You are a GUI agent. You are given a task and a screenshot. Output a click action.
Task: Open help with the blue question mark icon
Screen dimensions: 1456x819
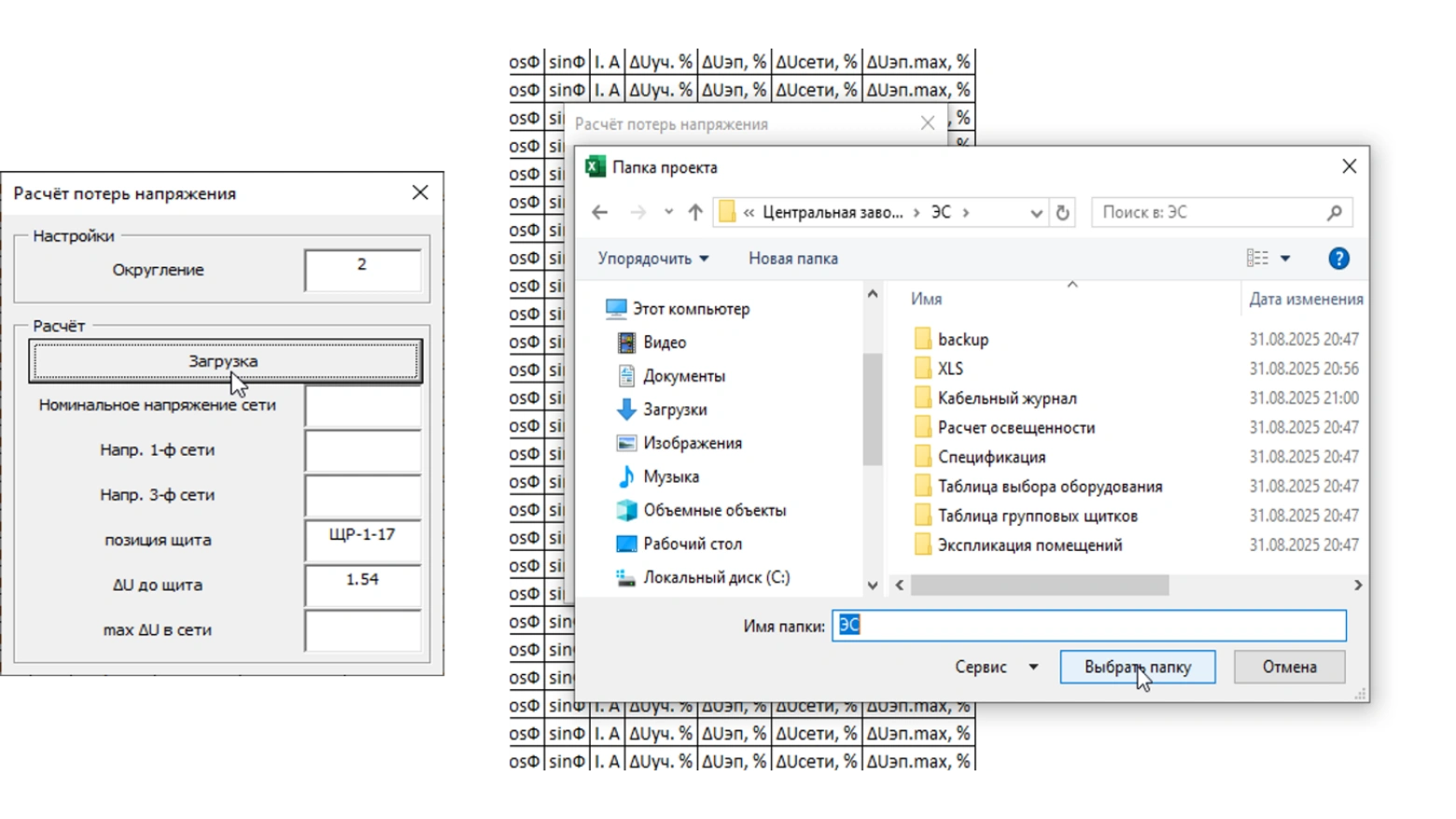[1338, 259]
